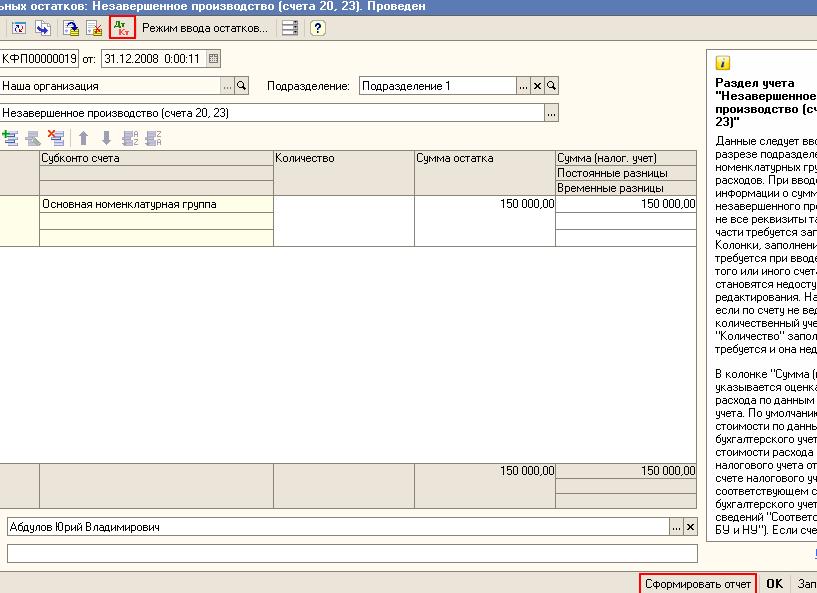Click the responsible field Абдулов Юрий Владимирович

(339, 527)
